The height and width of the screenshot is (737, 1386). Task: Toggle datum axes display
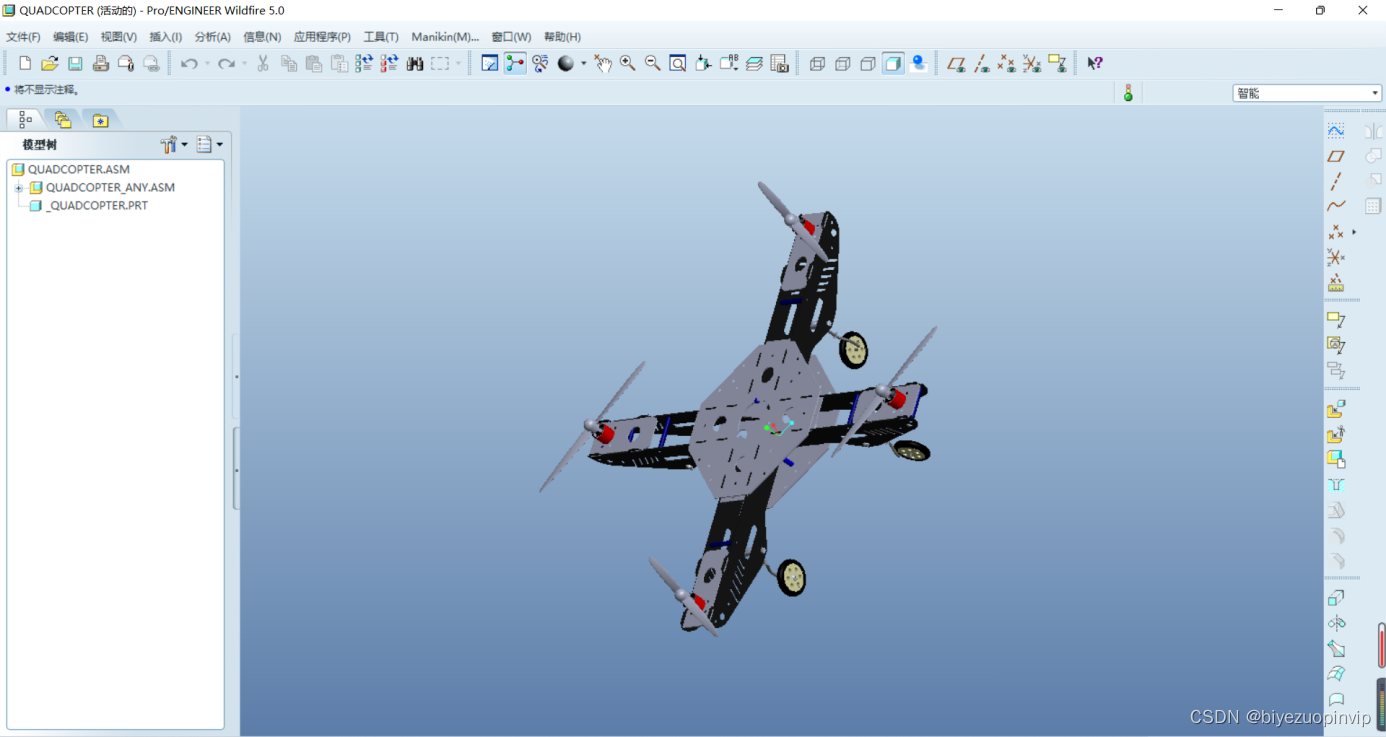click(x=981, y=63)
